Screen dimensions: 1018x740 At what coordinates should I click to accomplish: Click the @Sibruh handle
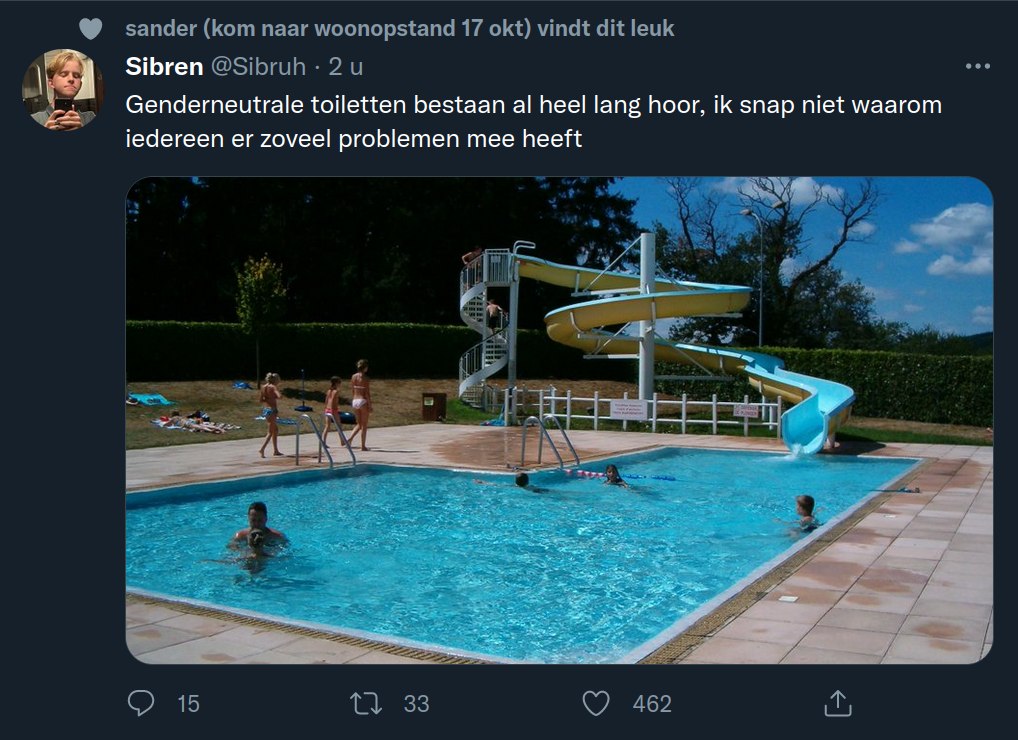(259, 66)
